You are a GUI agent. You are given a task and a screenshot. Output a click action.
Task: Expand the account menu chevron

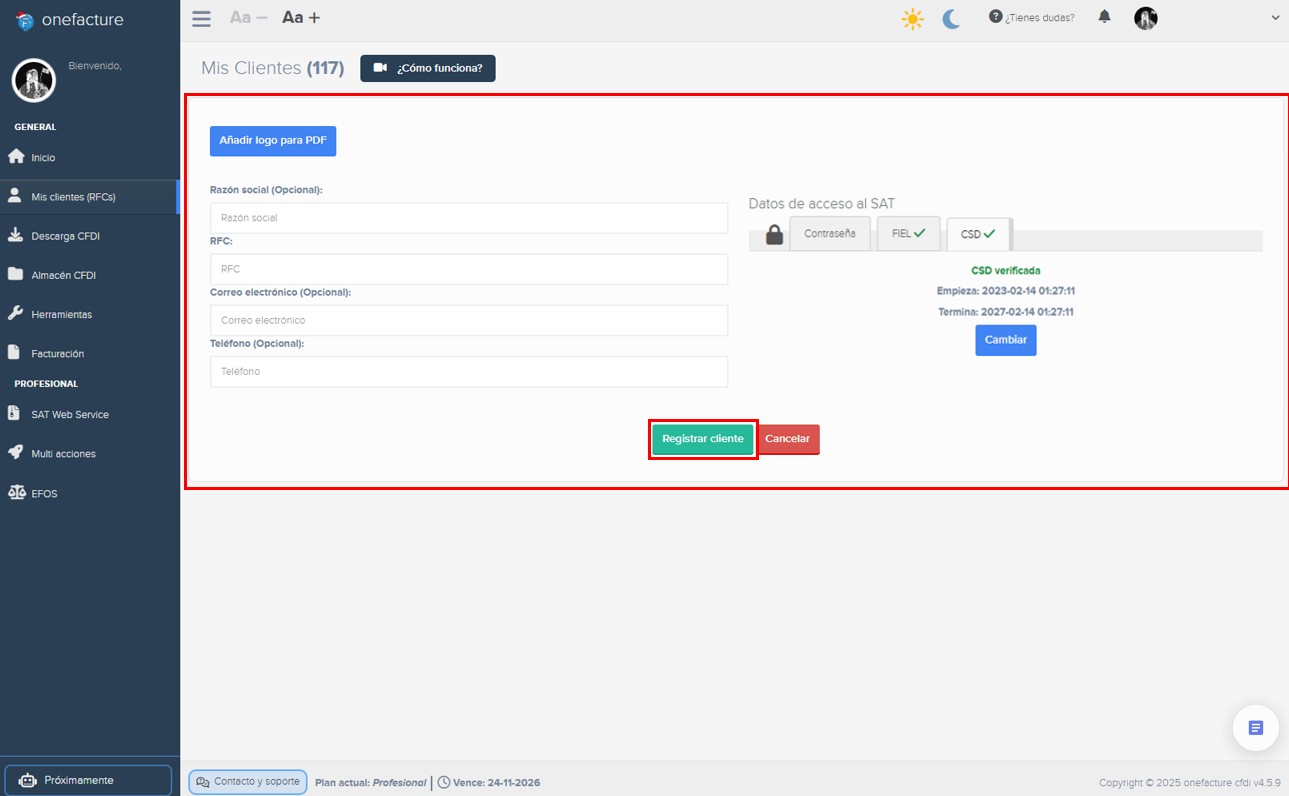pyautogui.click(x=1276, y=17)
